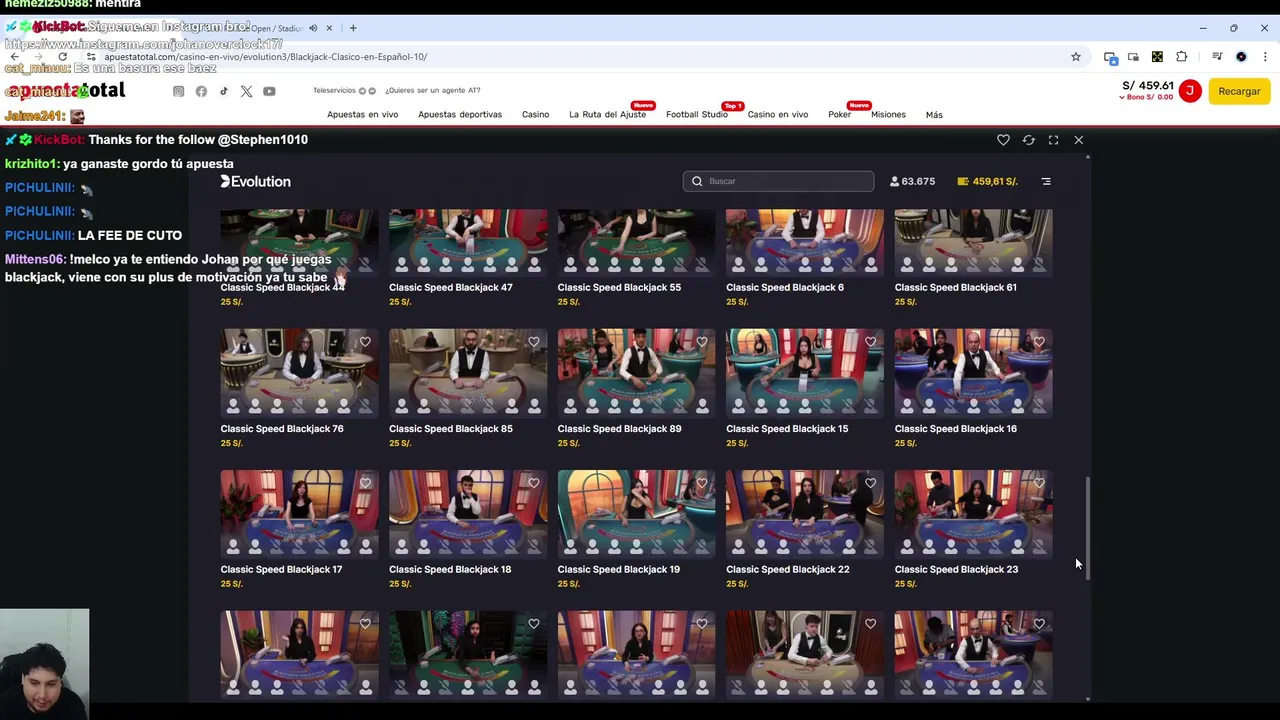Image resolution: width=1280 pixels, height=720 pixels.
Task: Open Apuesta Total Instagram page icon
Action: pyautogui.click(x=178, y=91)
